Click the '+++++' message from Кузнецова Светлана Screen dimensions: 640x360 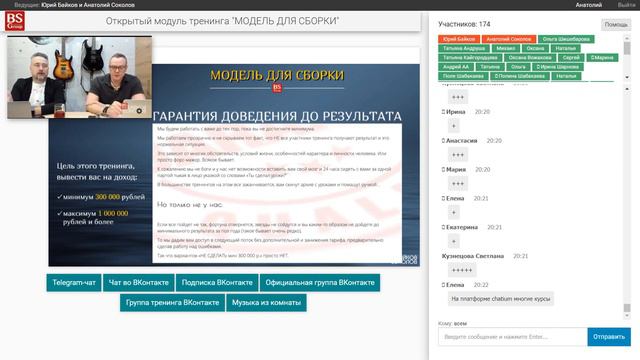coord(462,270)
